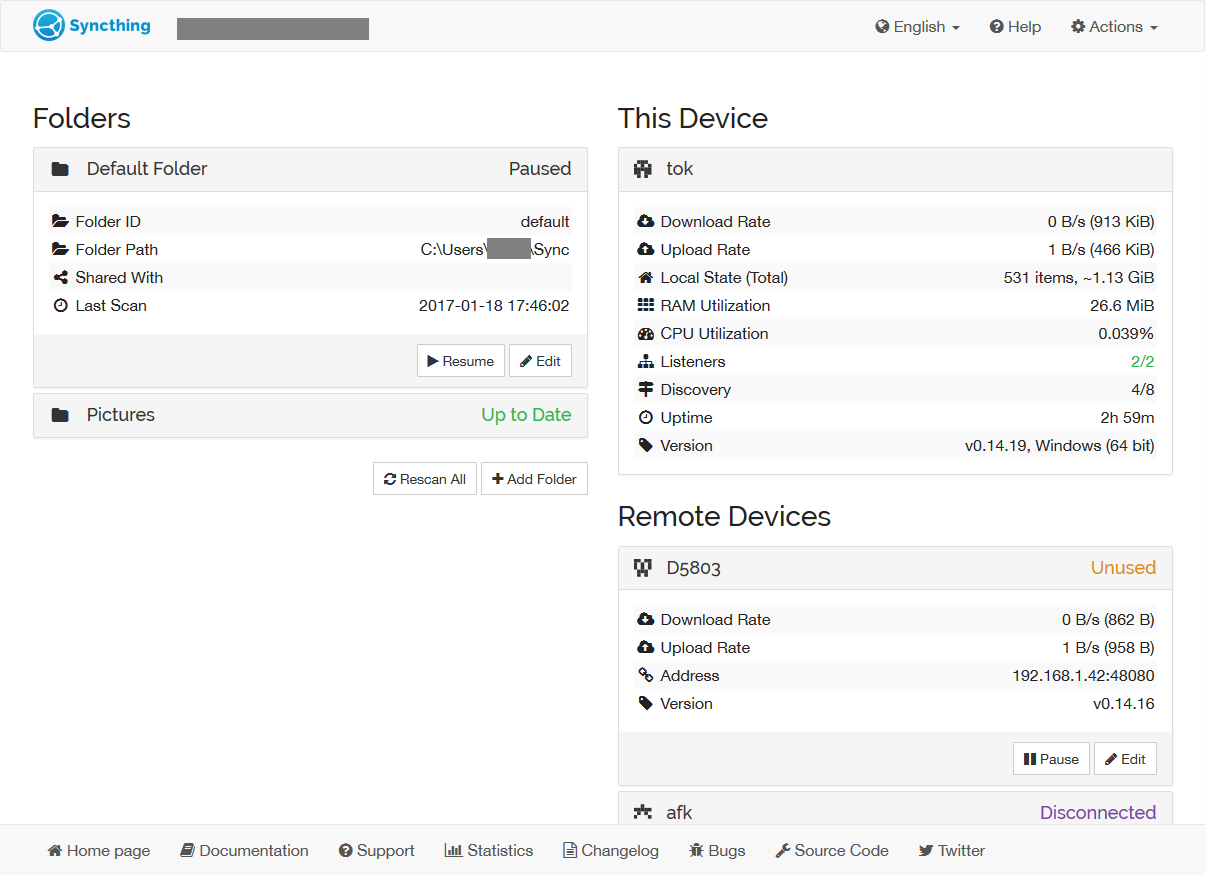Click the Paused status of Default Folder
This screenshot has height=875, width=1206.
coord(540,169)
